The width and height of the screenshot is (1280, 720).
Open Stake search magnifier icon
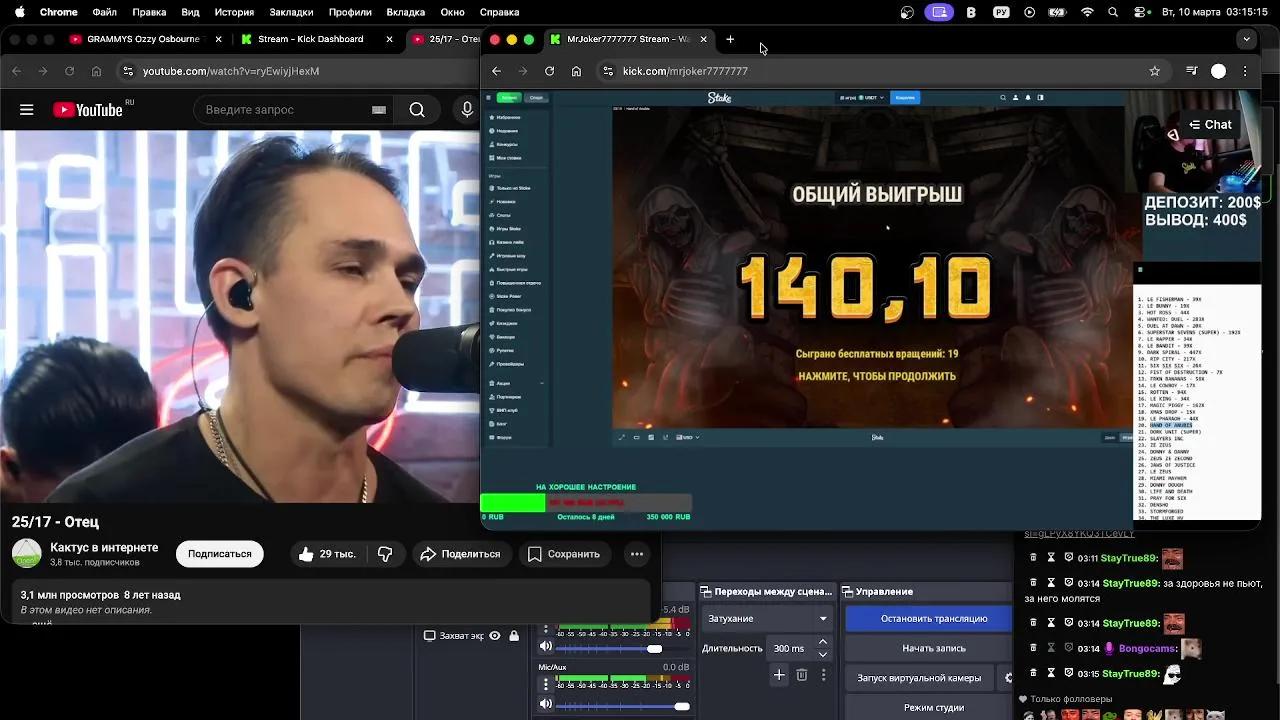1003,98
